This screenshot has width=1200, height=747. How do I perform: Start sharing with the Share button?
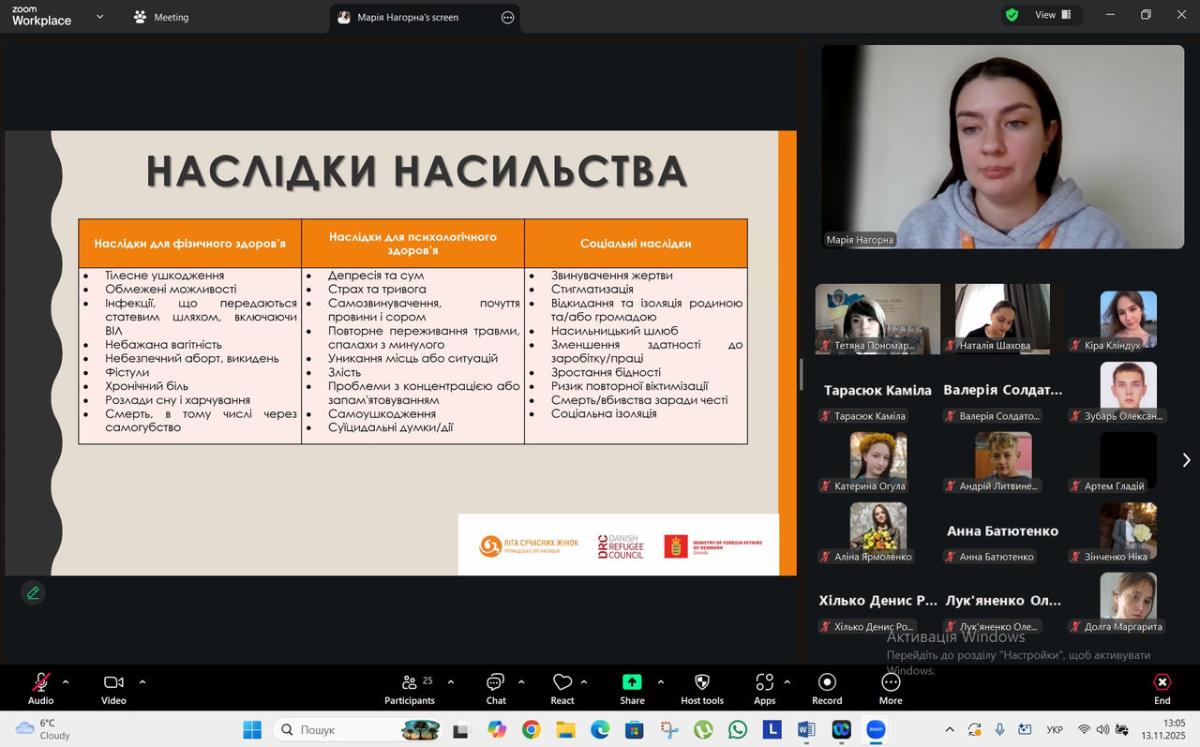tap(631, 687)
